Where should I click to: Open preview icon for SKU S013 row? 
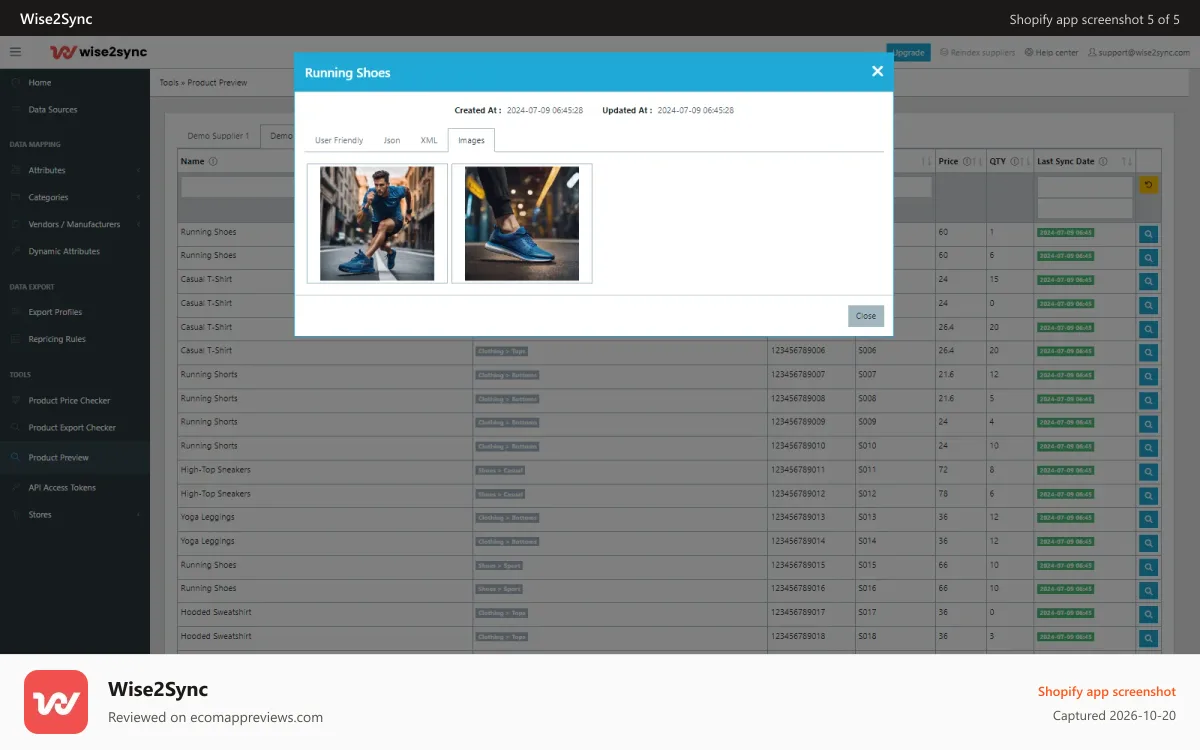tap(1149, 519)
